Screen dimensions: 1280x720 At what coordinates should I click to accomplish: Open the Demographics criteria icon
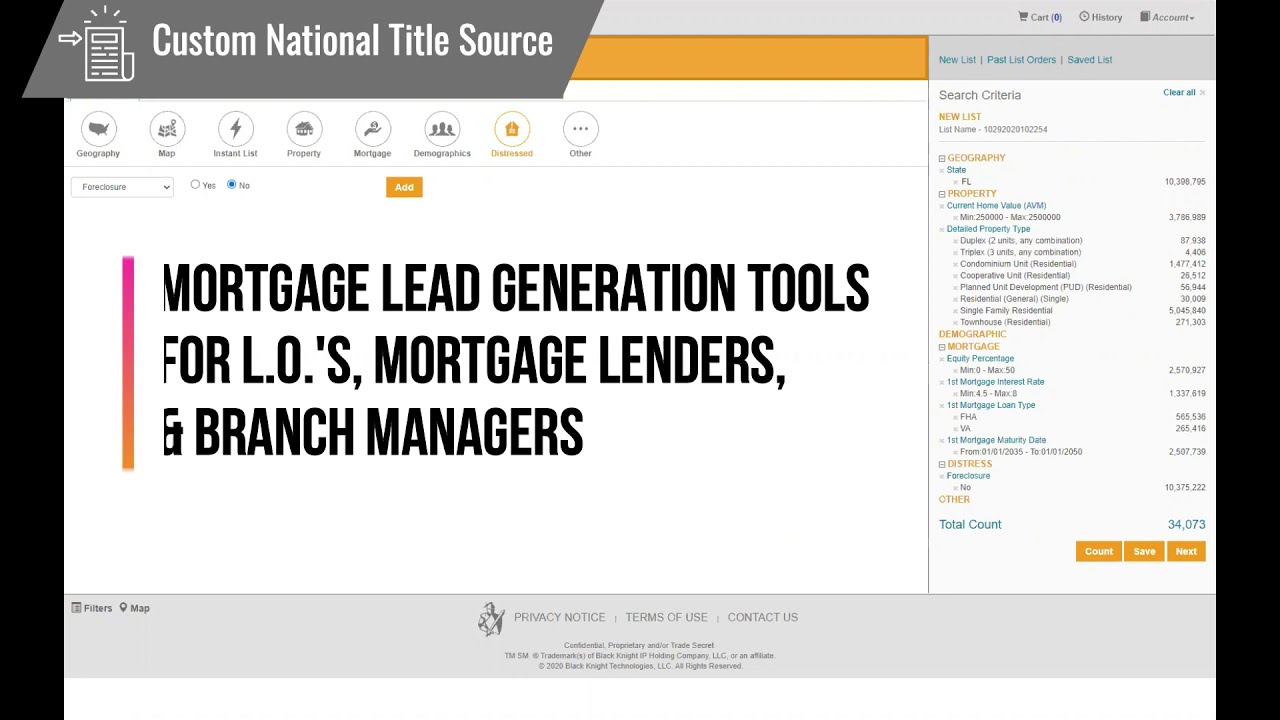(442, 129)
